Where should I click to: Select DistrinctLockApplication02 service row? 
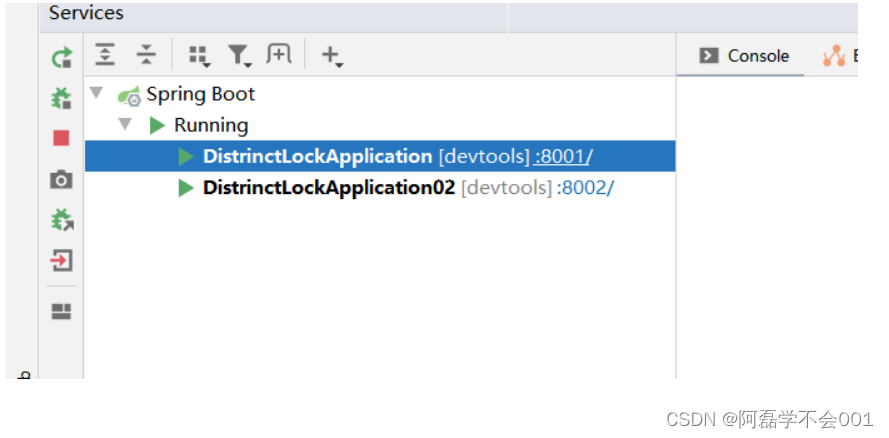coord(380,188)
